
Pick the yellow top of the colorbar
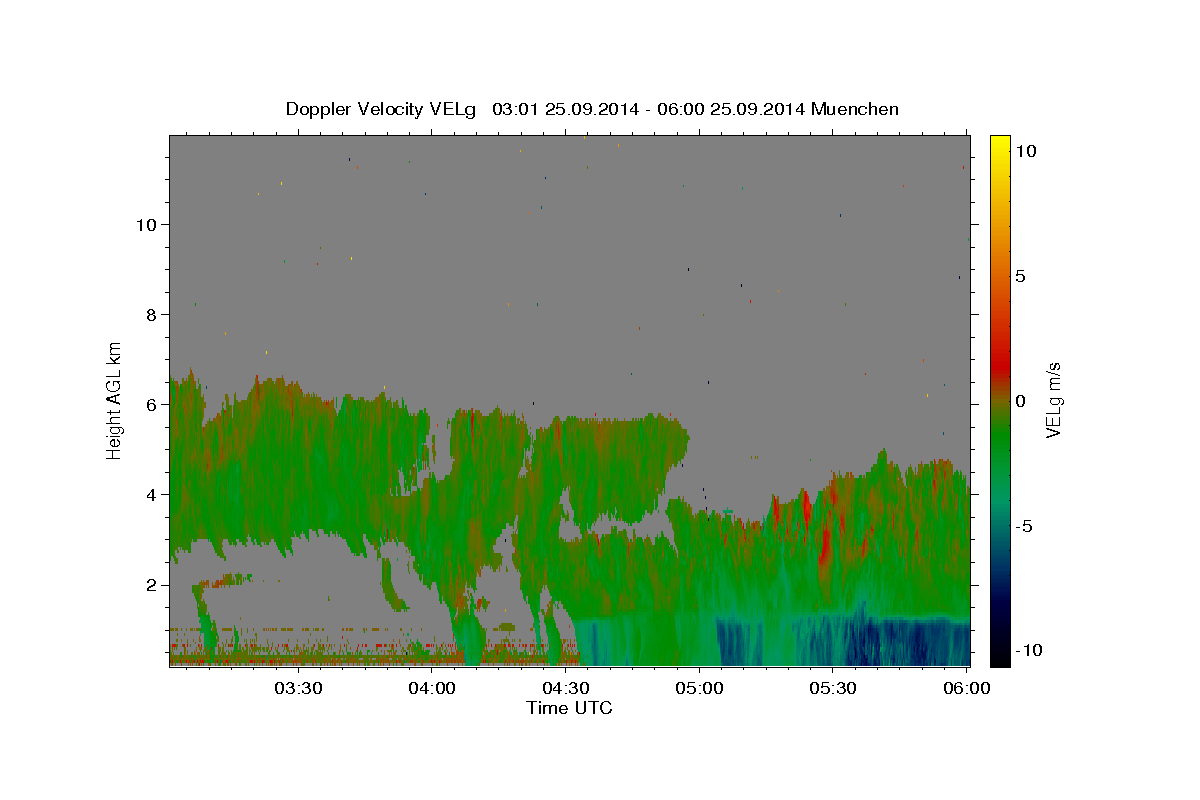point(1000,145)
